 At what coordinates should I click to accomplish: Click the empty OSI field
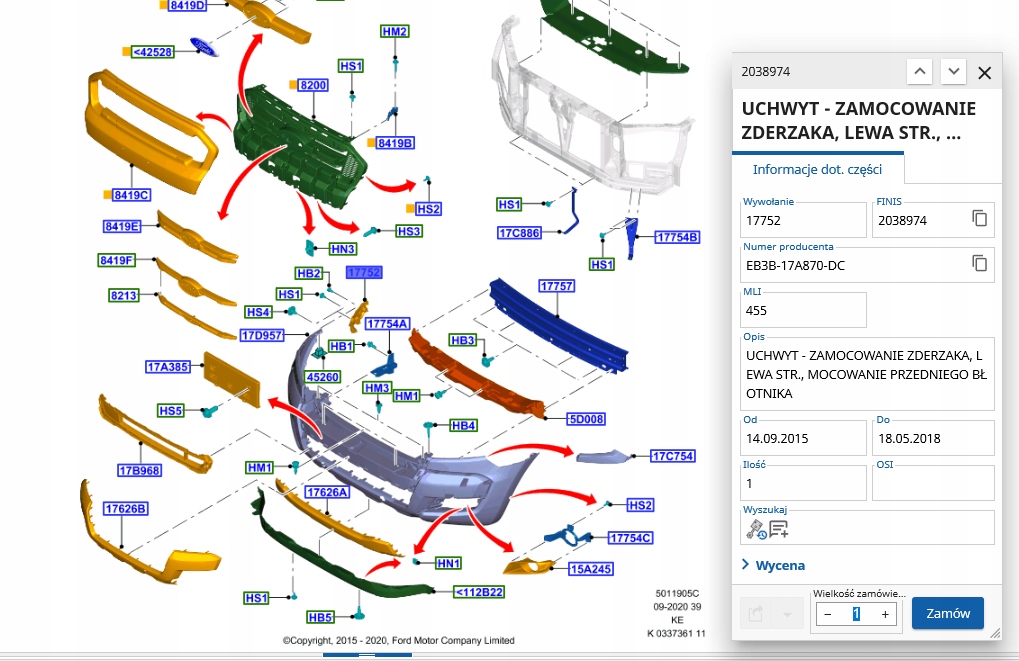(x=933, y=483)
